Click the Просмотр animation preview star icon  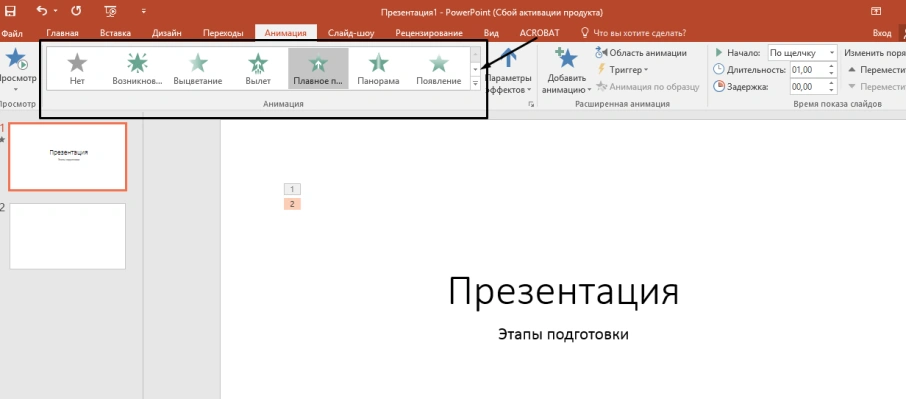point(17,59)
